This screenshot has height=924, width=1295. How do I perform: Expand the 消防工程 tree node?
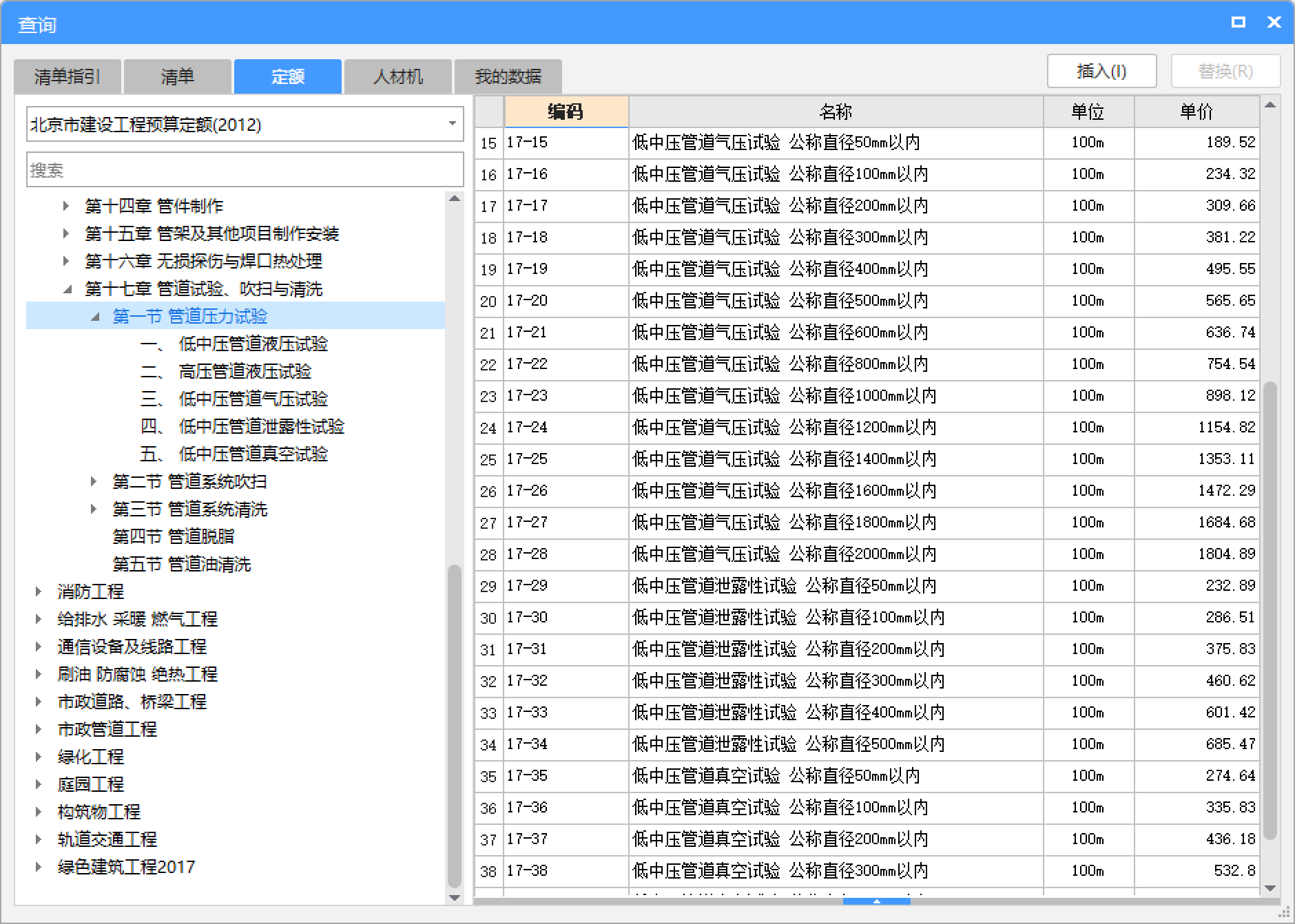pos(39,591)
